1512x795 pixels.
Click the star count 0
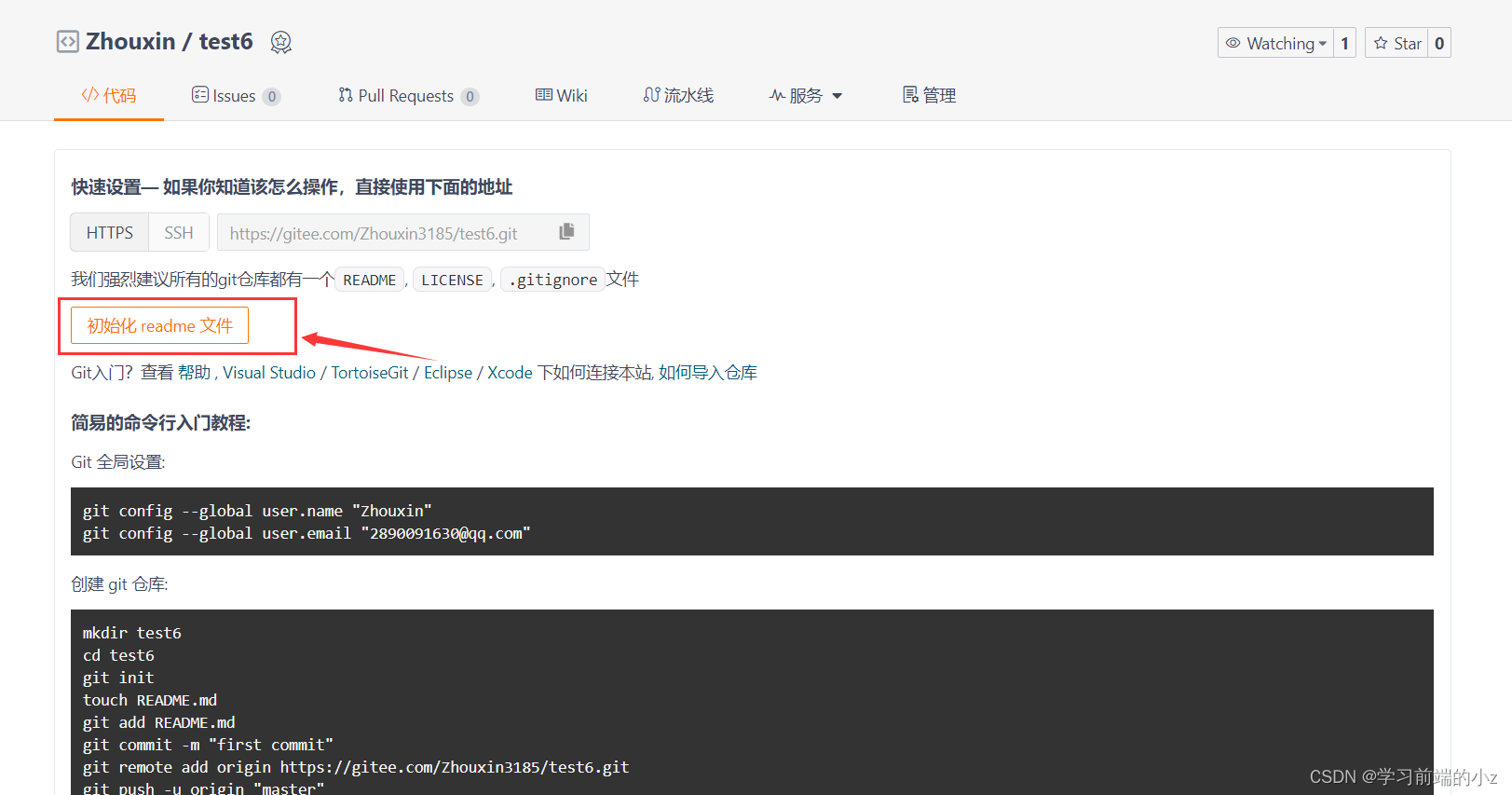tap(1439, 43)
